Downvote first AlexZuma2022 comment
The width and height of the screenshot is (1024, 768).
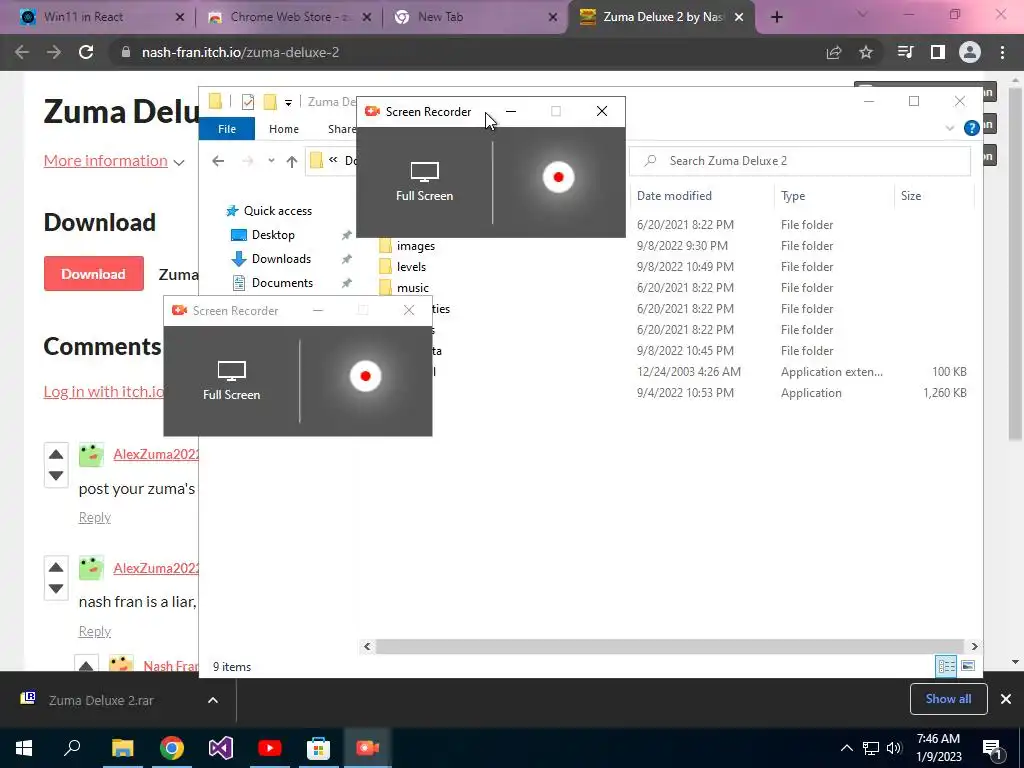[56, 475]
